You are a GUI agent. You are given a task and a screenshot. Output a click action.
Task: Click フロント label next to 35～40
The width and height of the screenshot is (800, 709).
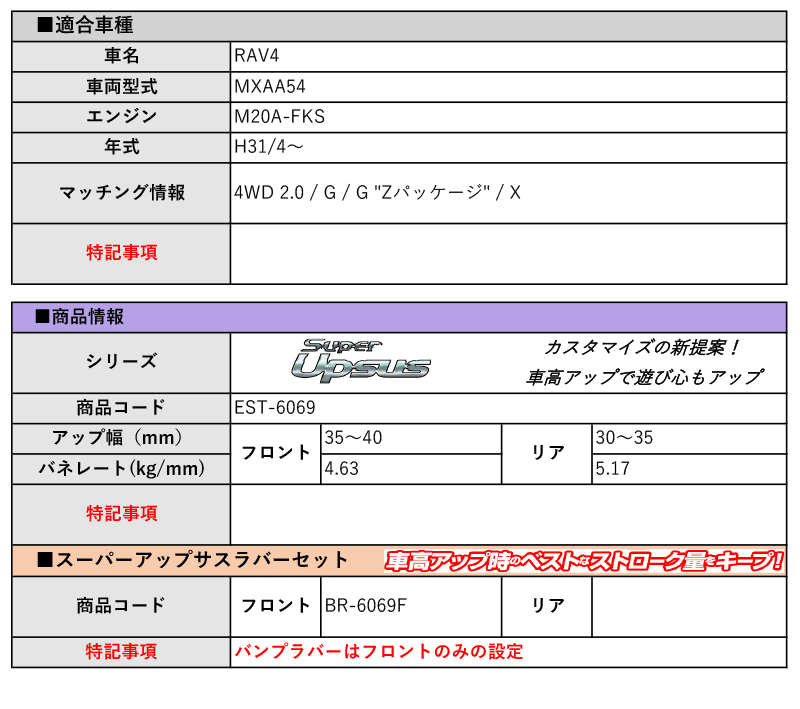click(276, 453)
